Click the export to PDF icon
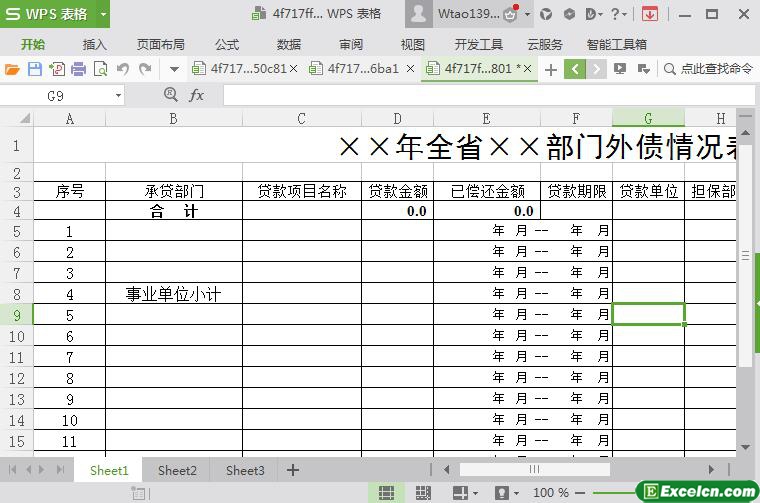This screenshot has width=760, height=503. [57, 69]
